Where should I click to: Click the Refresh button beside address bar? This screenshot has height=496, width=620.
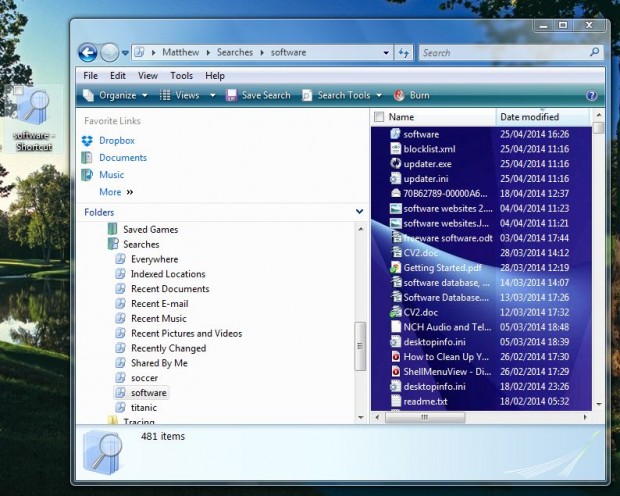pyautogui.click(x=403, y=53)
